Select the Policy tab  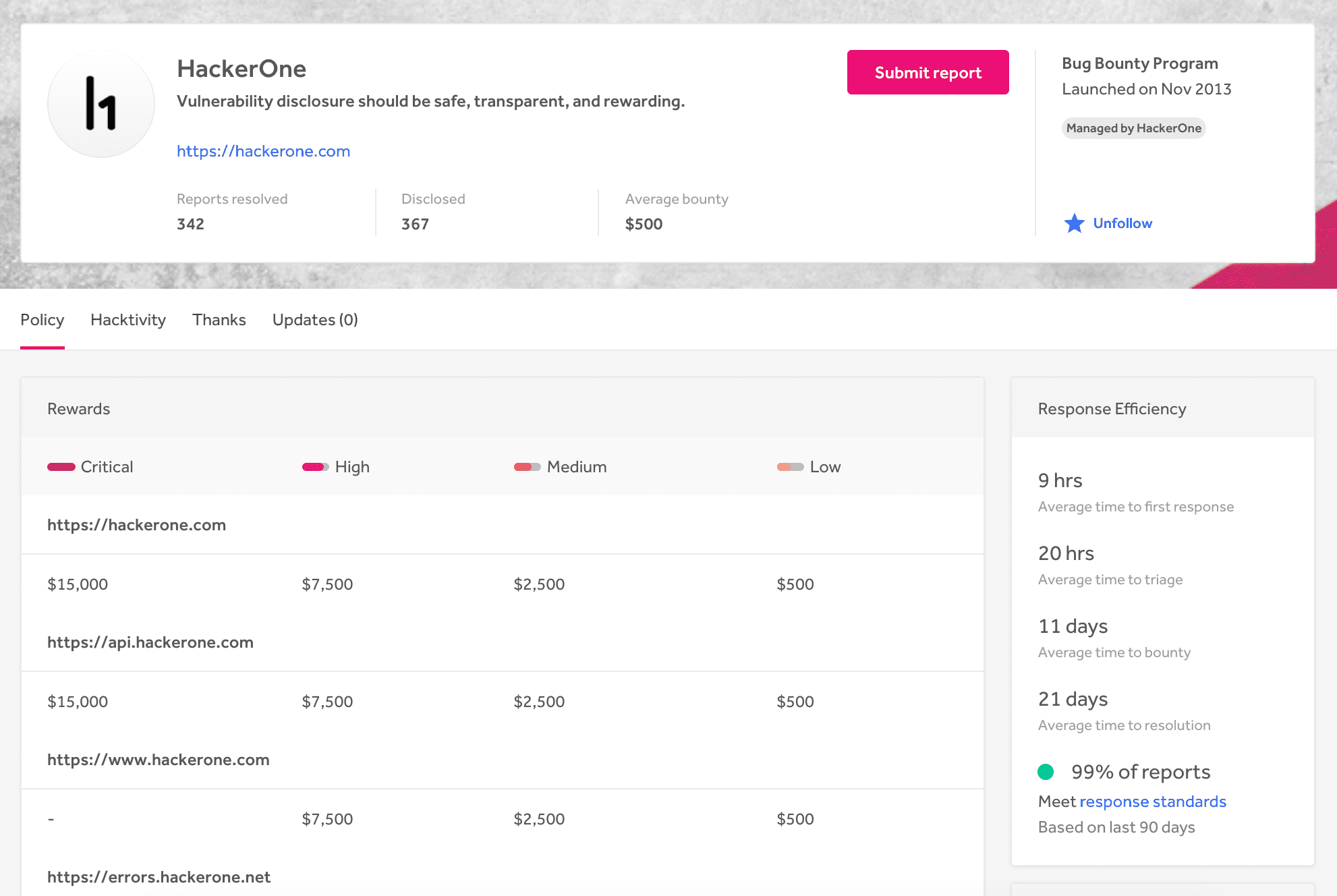42,320
